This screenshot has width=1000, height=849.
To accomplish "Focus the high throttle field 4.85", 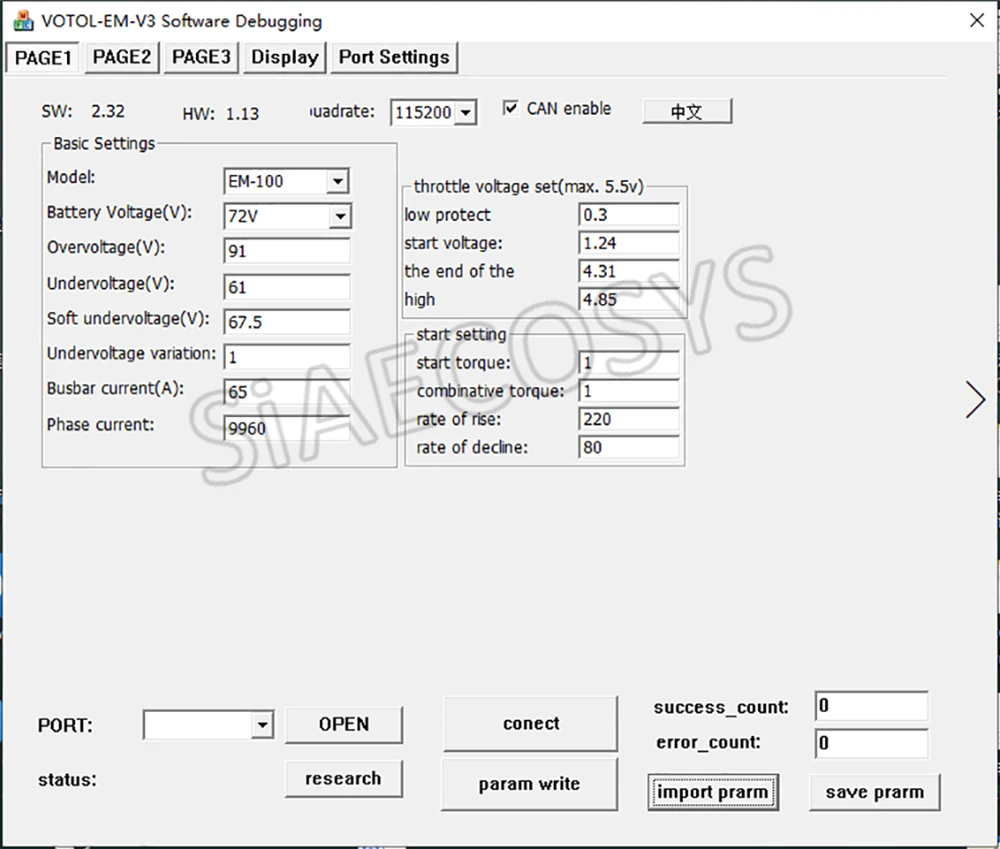I will (629, 299).
